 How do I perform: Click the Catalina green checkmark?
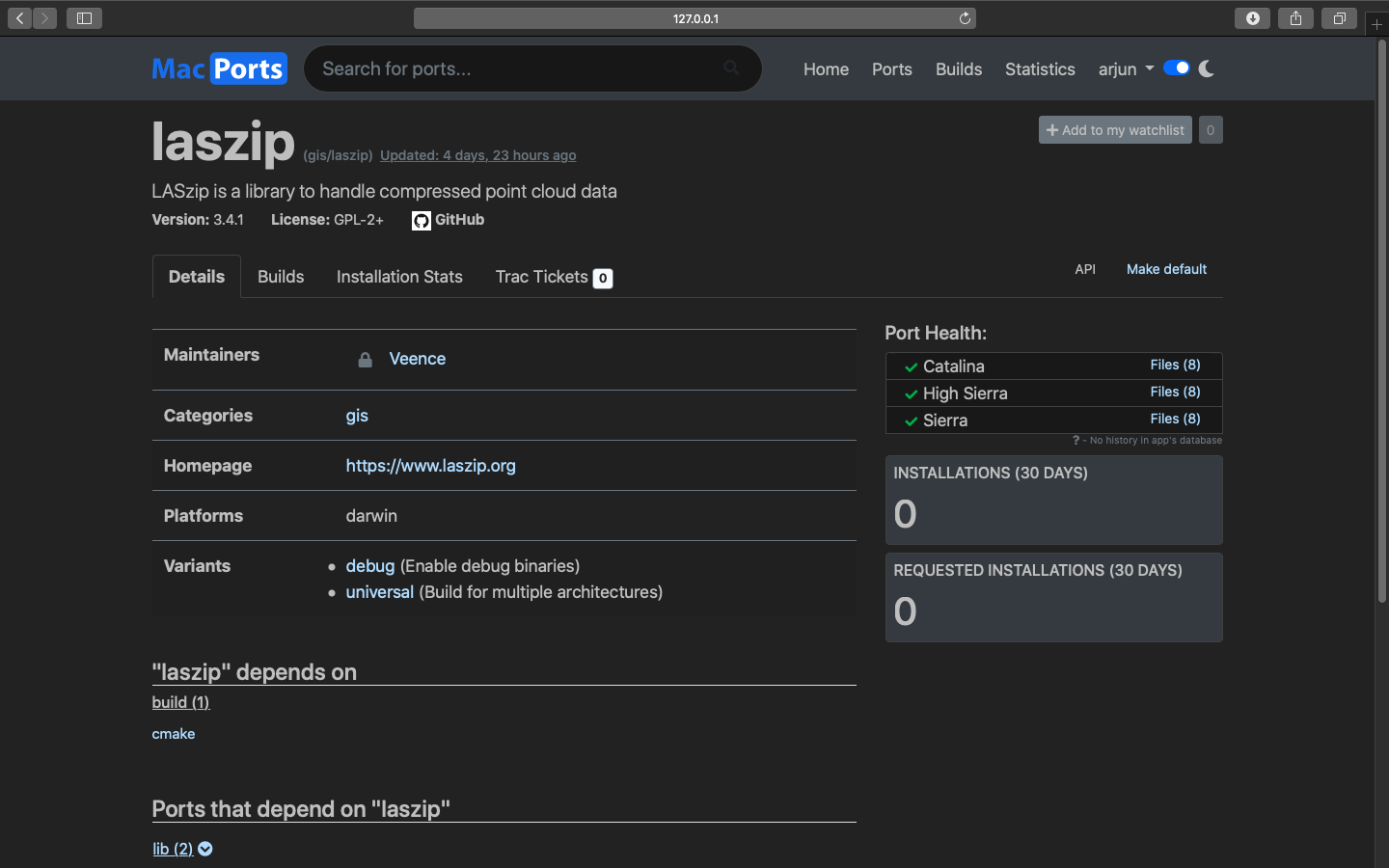pyautogui.click(x=911, y=367)
